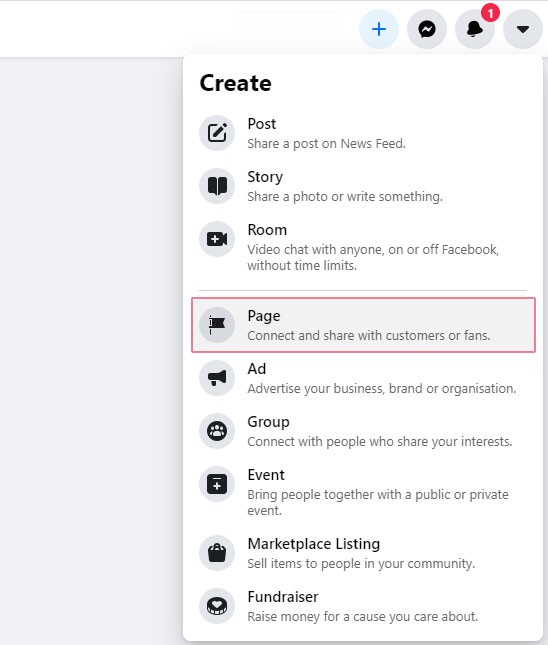Select Post from the Create menu
The image size is (548, 645).
click(363, 133)
